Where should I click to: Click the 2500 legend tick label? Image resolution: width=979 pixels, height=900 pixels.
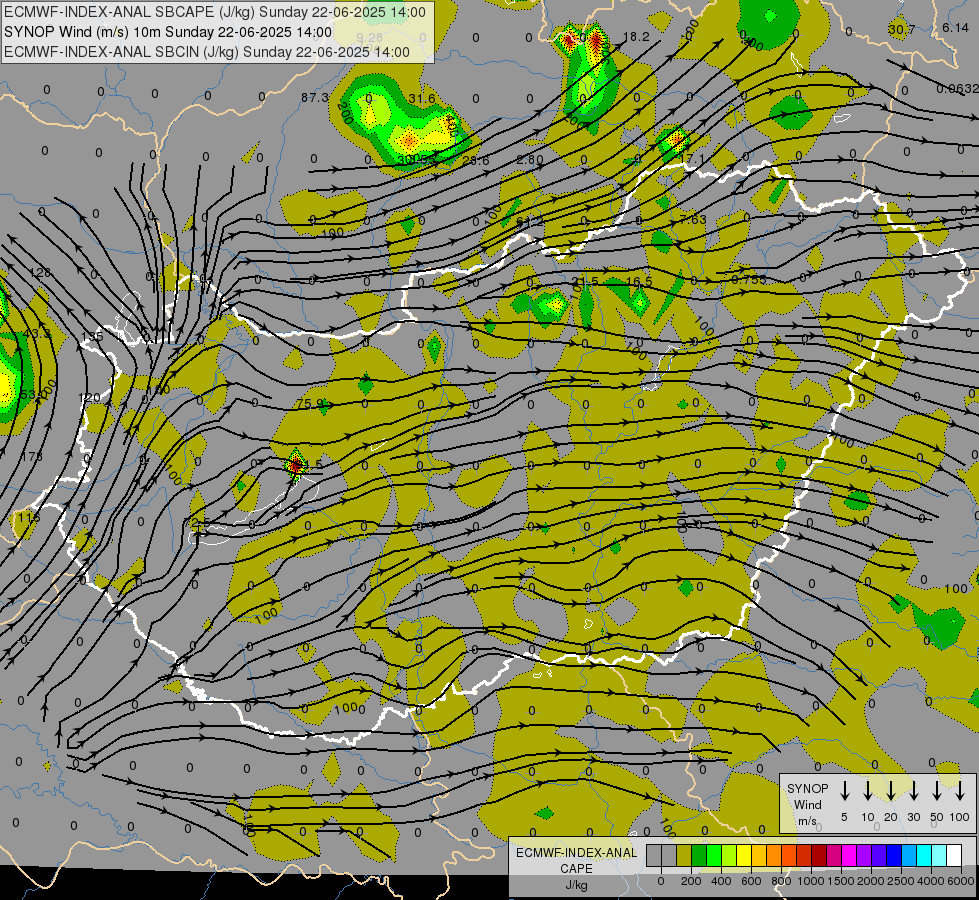pos(901,881)
